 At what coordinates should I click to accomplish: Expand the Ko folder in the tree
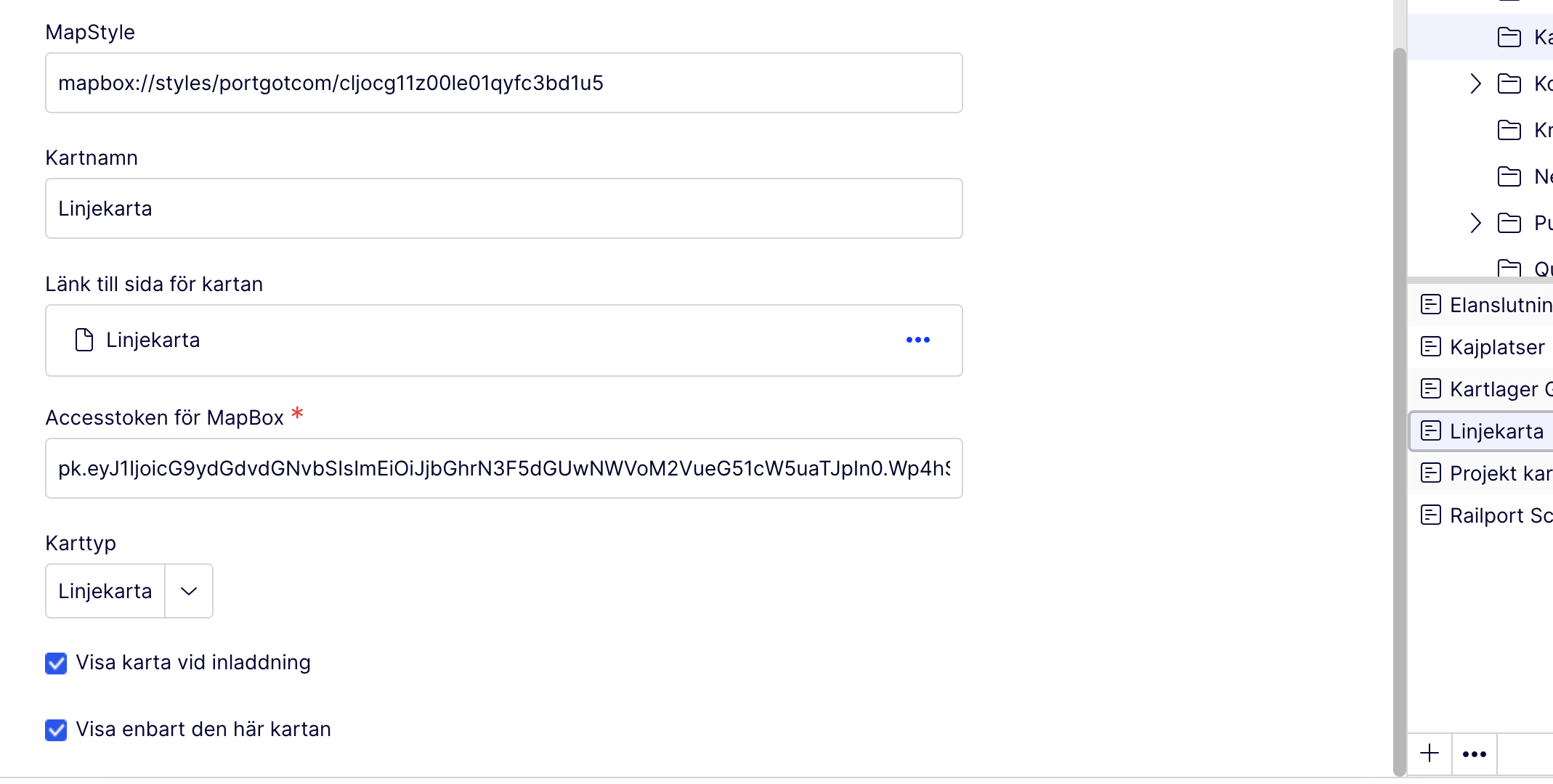click(1475, 83)
